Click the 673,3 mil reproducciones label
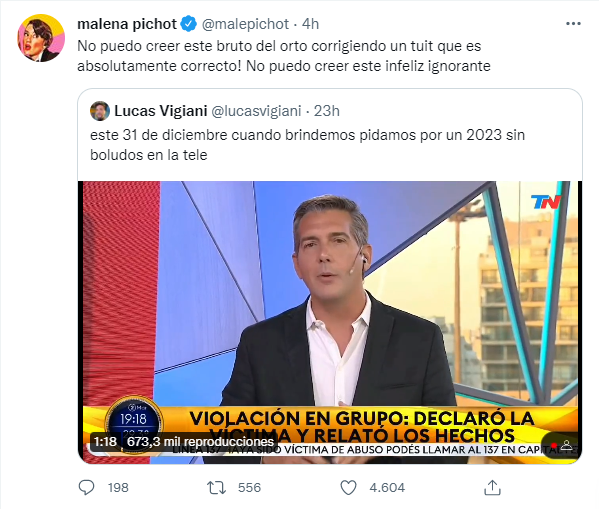Image resolution: width=599 pixels, height=509 pixels. tap(200, 442)
